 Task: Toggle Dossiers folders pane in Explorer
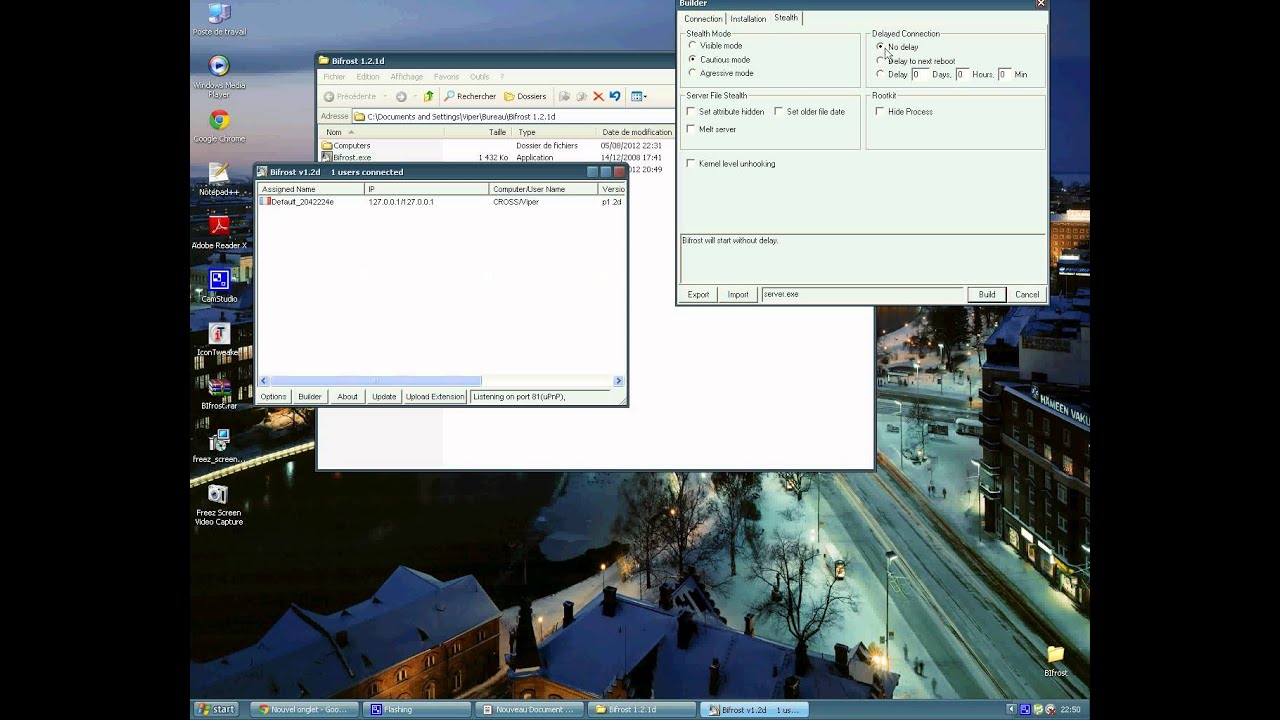pos(525,96)
